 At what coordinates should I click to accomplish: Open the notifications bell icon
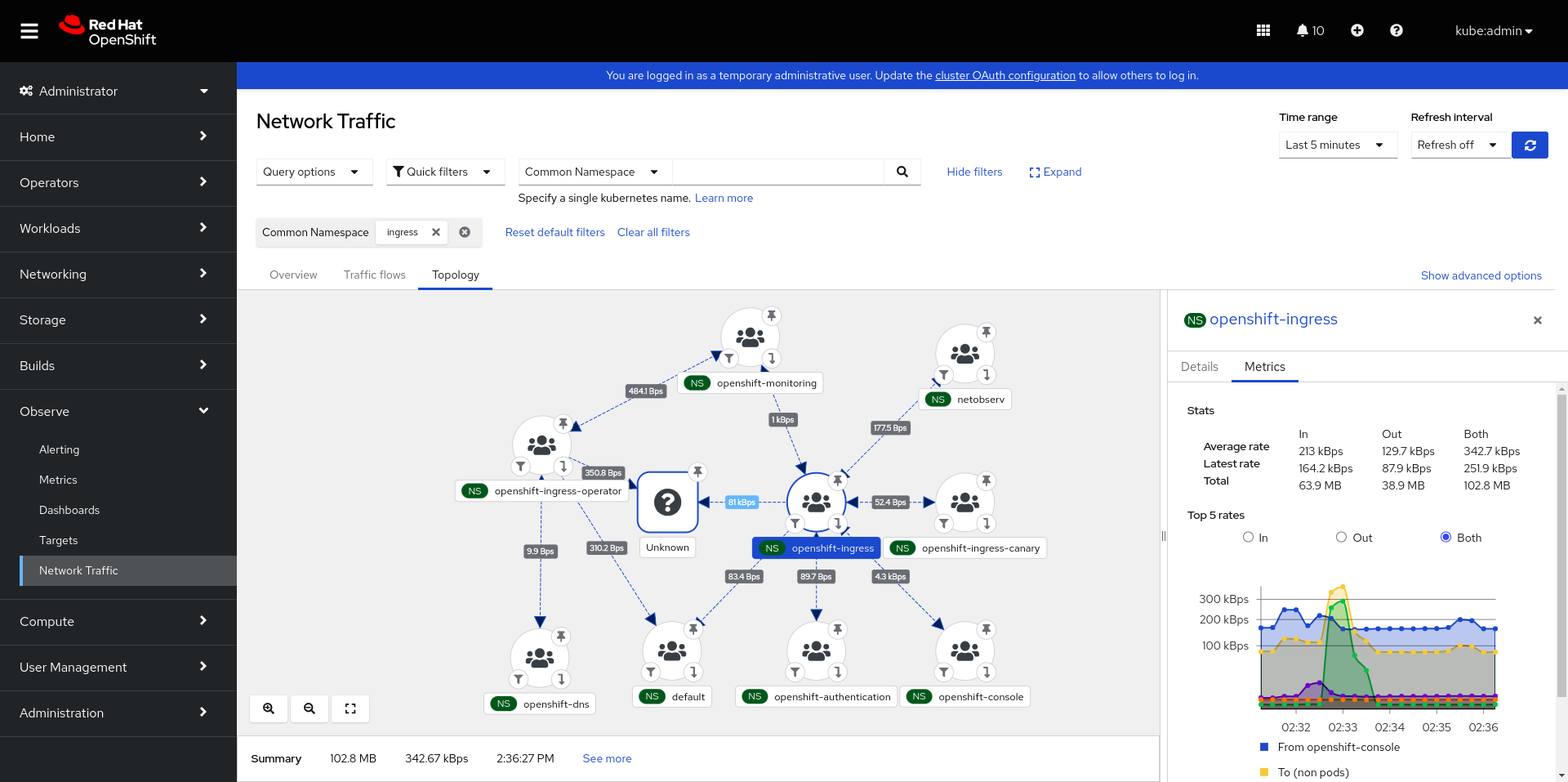point(1303,30)
